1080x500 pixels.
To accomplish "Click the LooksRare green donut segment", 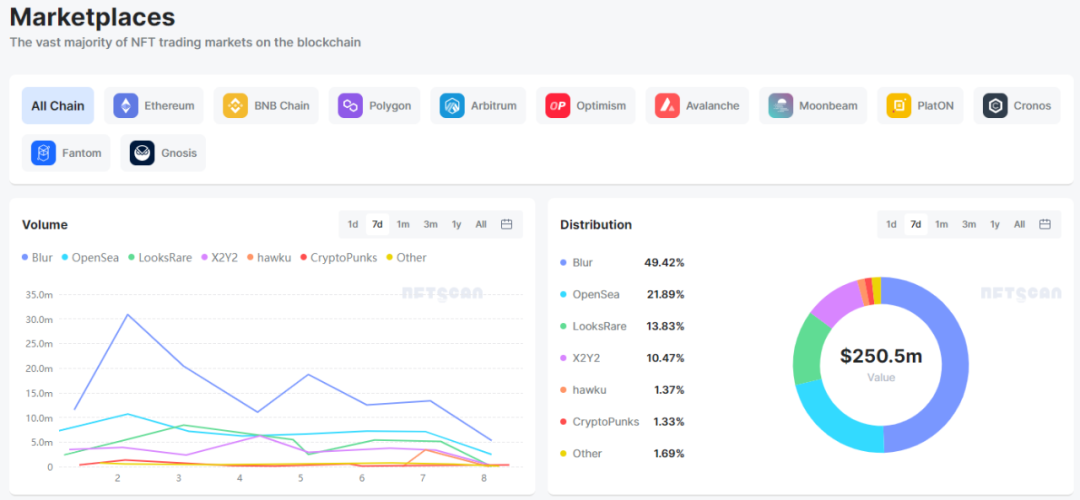I will [x=807, y=348].
